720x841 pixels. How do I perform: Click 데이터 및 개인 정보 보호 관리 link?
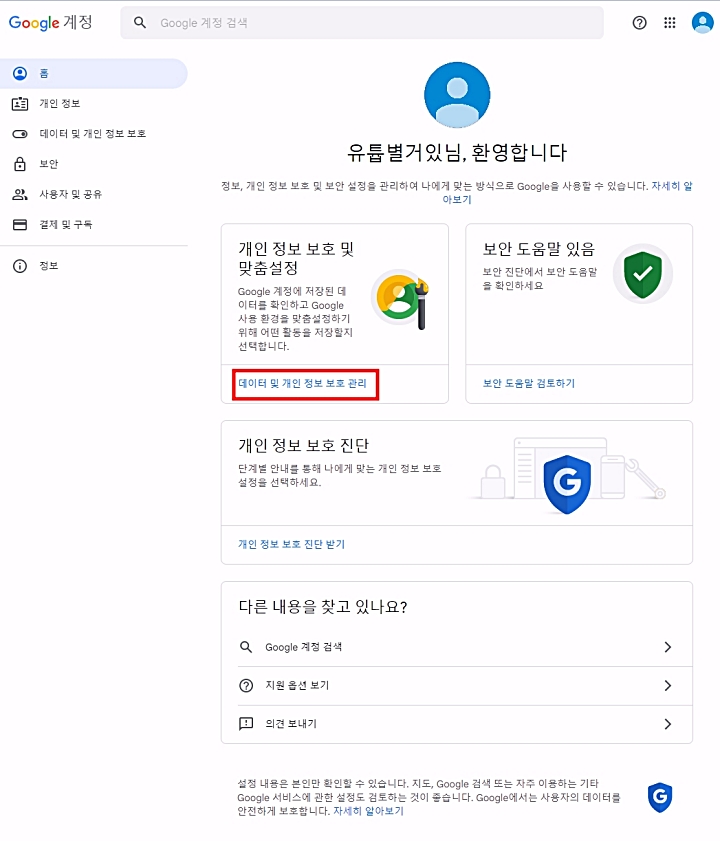(x=302, y=383)
